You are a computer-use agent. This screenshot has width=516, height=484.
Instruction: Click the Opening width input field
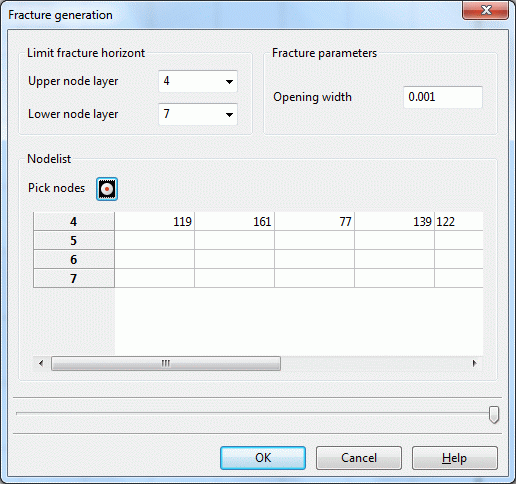(x=443, y=97)
